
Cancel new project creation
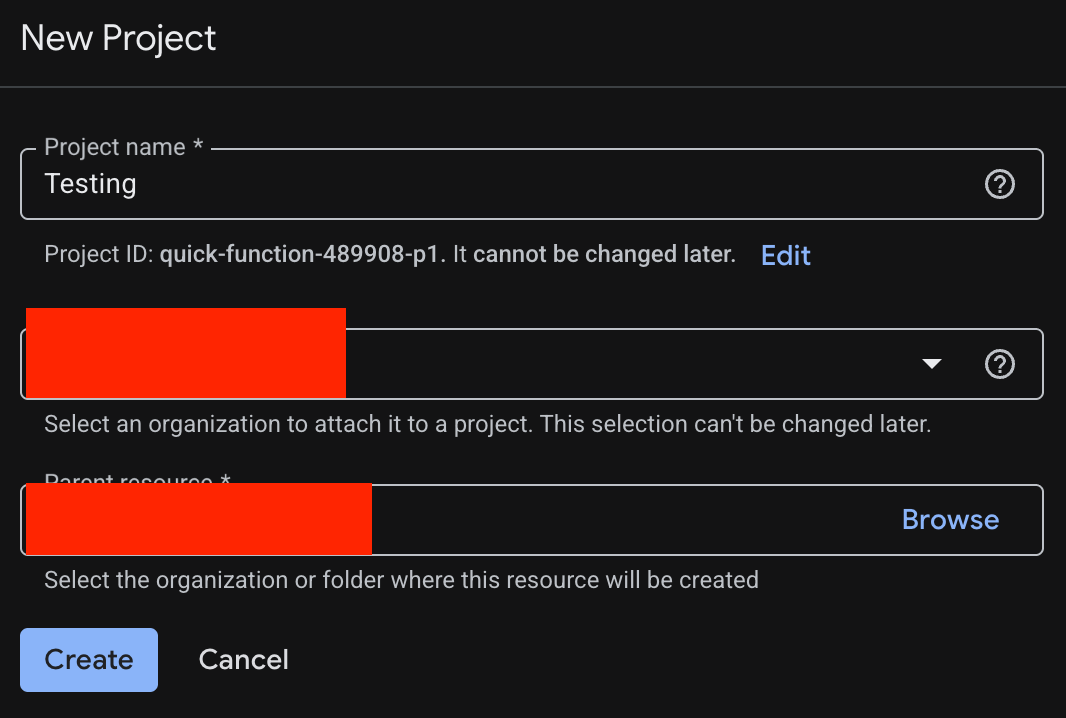[x=243, y=660]
